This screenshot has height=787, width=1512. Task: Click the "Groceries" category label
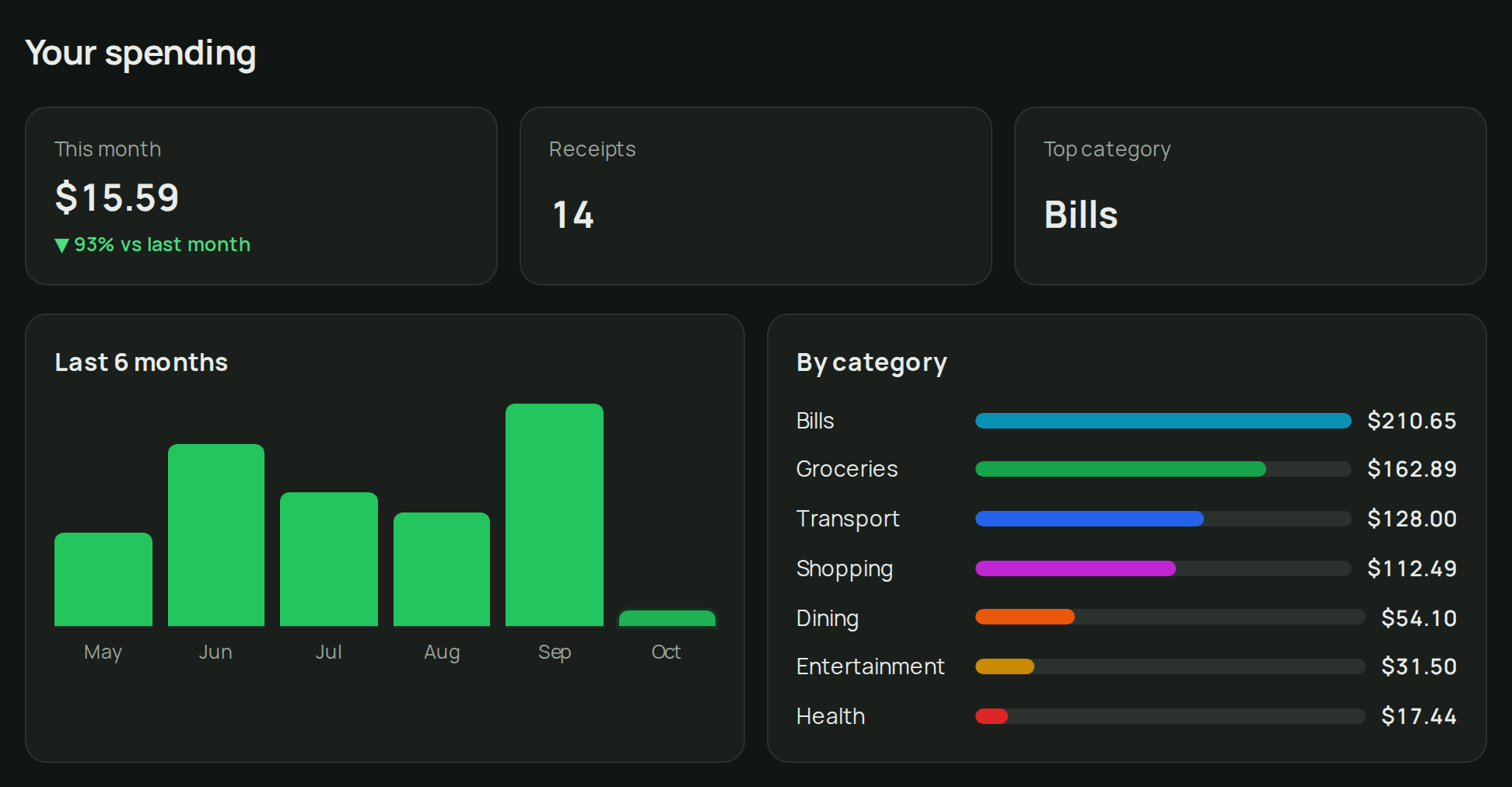pyautogui.click(x=847, y=469)
